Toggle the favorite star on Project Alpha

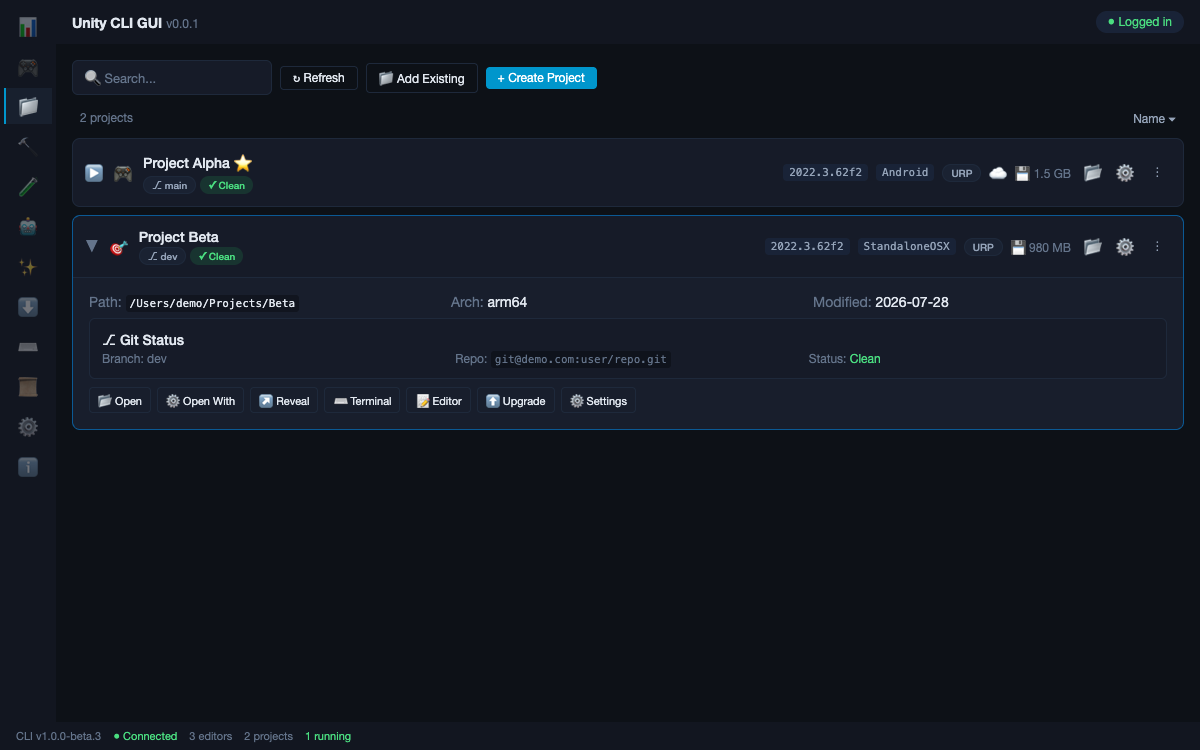tap(243, 163)
